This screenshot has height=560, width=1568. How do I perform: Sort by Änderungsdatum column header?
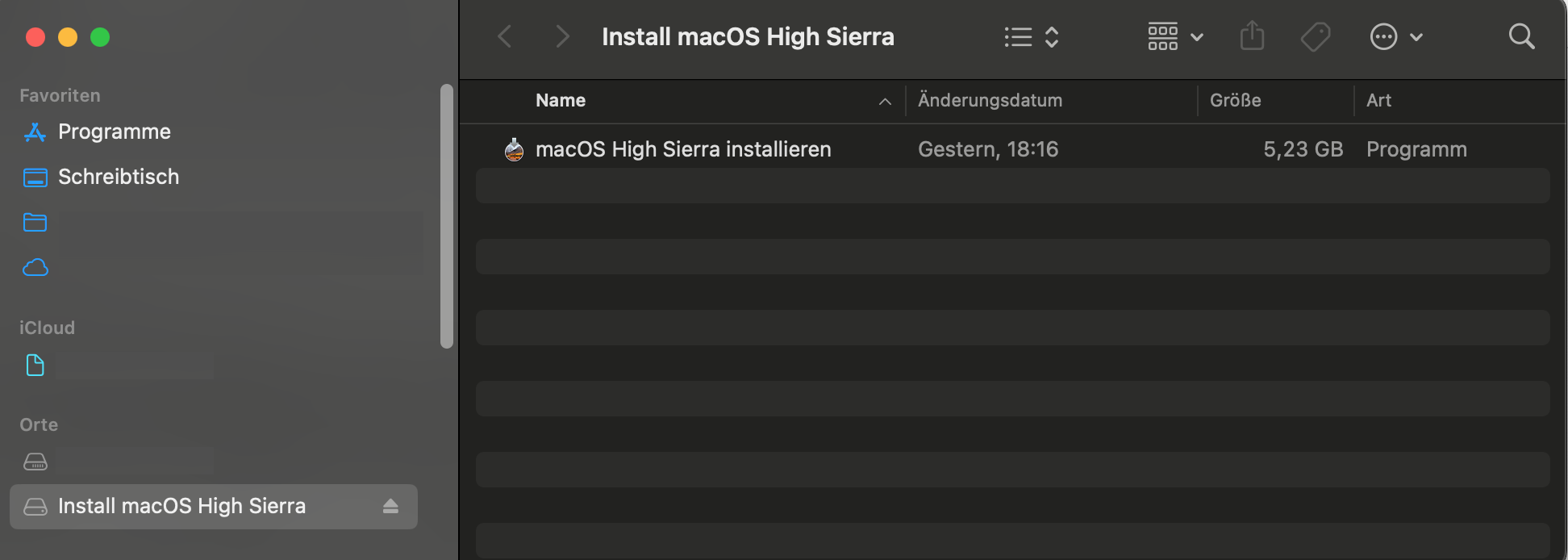pos(990,101)
